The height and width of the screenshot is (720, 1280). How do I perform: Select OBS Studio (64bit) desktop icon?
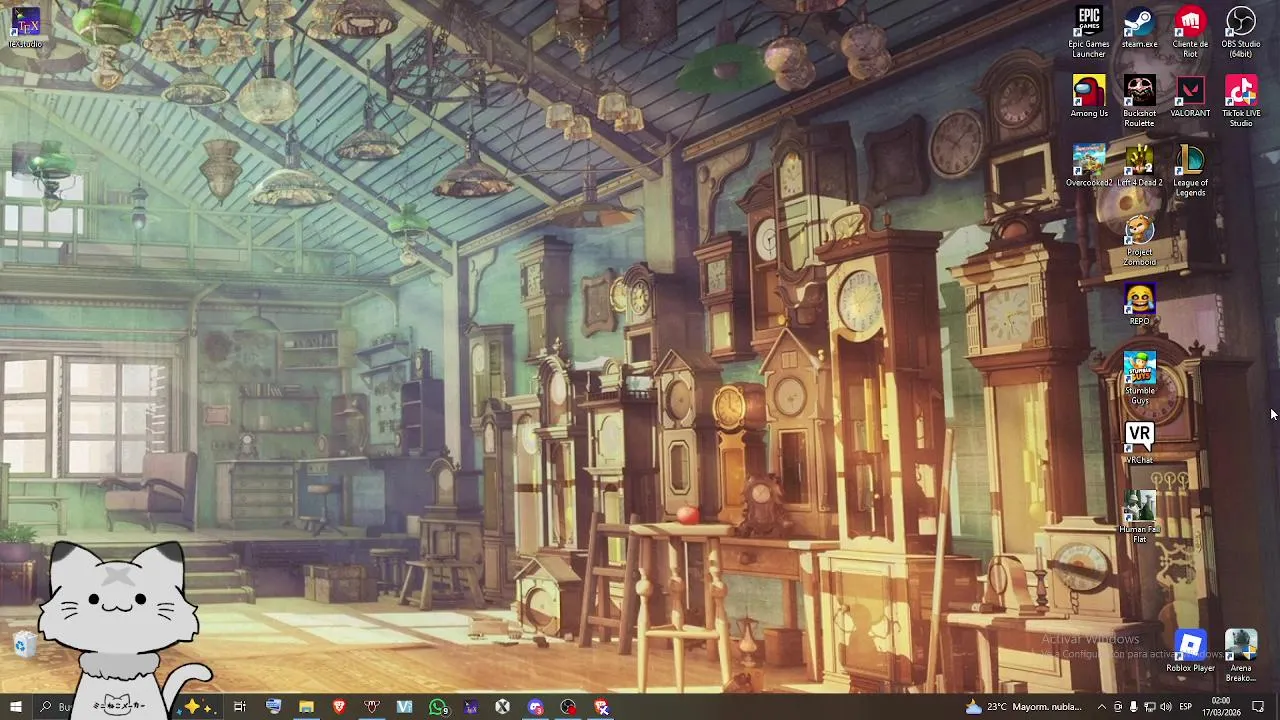(x=1241, y=33)
